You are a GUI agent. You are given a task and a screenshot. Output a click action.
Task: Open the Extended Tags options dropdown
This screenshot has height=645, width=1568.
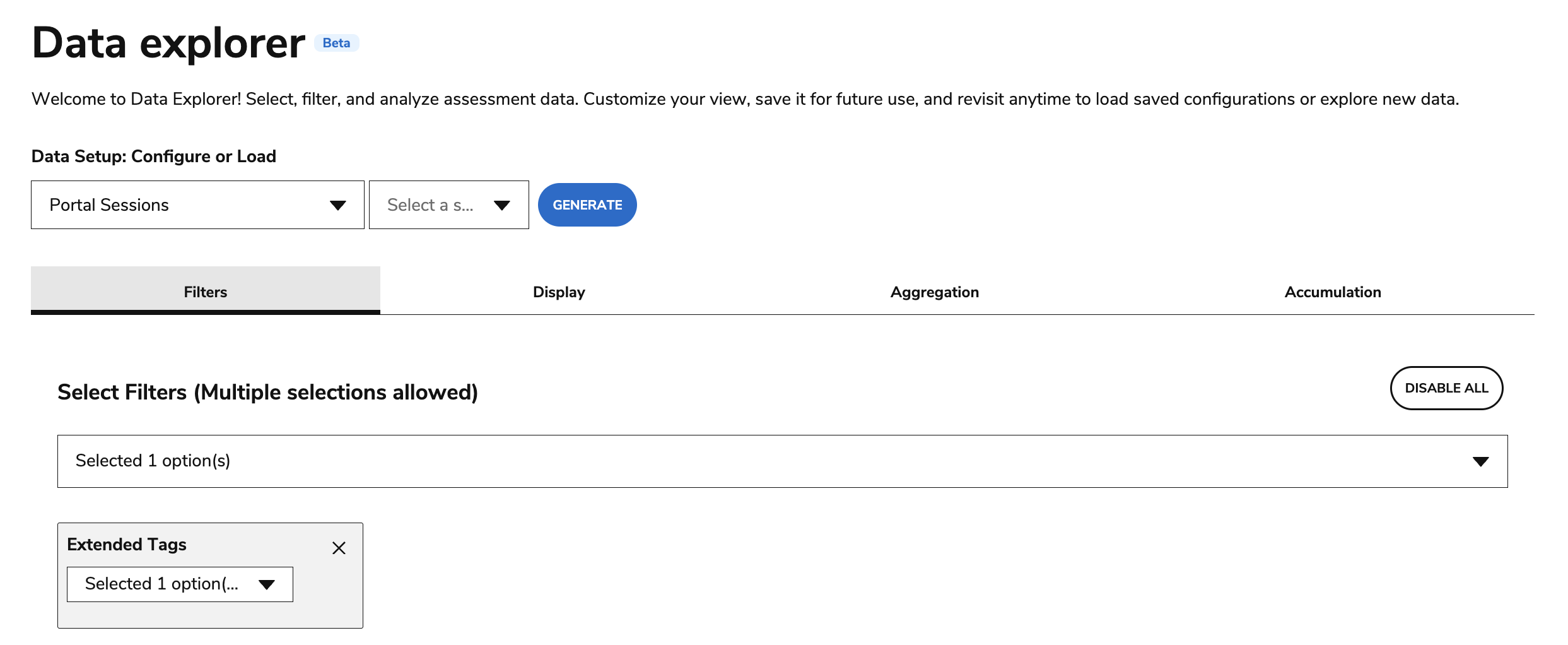(x=180, y=584)
